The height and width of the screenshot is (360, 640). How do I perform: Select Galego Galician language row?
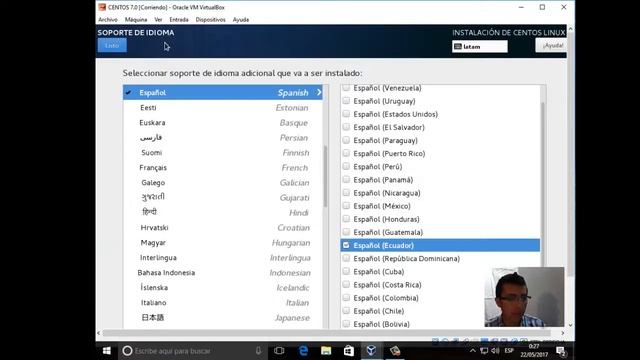[x=223, y=183]
